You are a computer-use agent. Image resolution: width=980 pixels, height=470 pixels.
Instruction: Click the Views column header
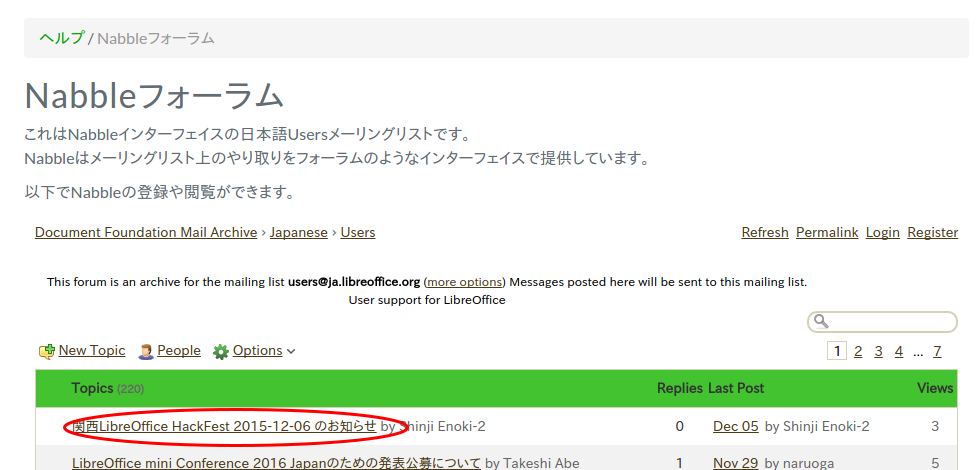coord(935,388)
